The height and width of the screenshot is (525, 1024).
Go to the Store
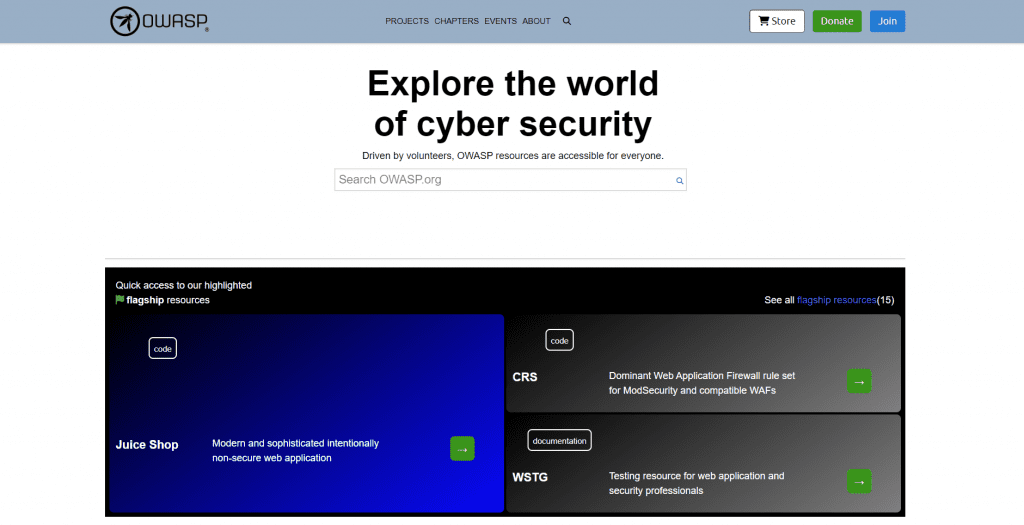776,21
